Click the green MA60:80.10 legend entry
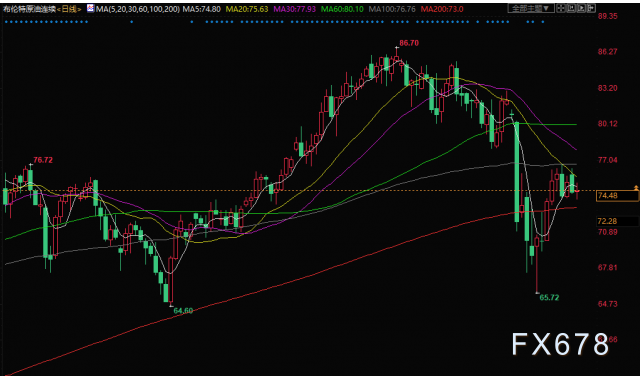This screenshot has width=640, height=380. [x=342, y=9]
